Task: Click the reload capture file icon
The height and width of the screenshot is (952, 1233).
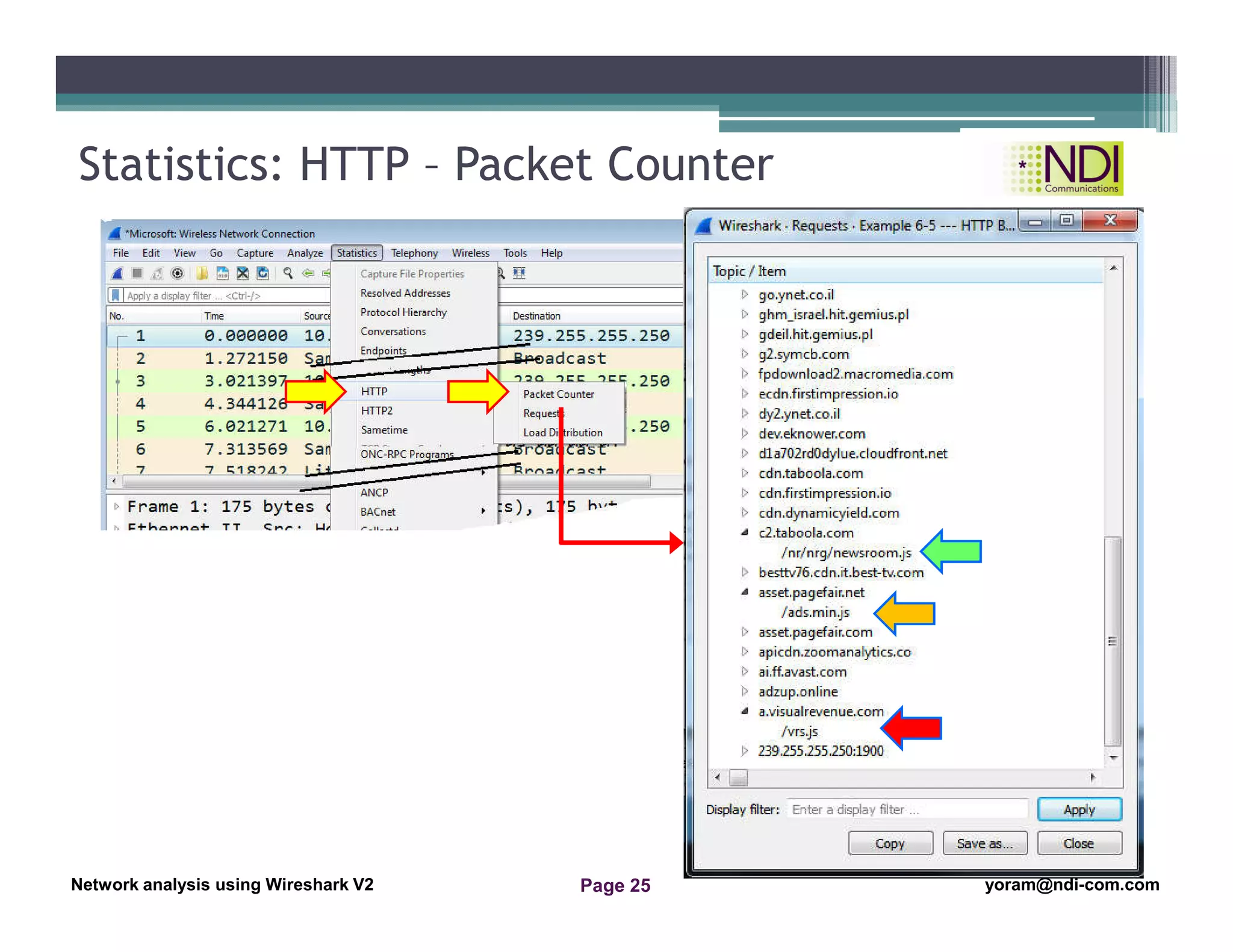Action: pos(263,274)
